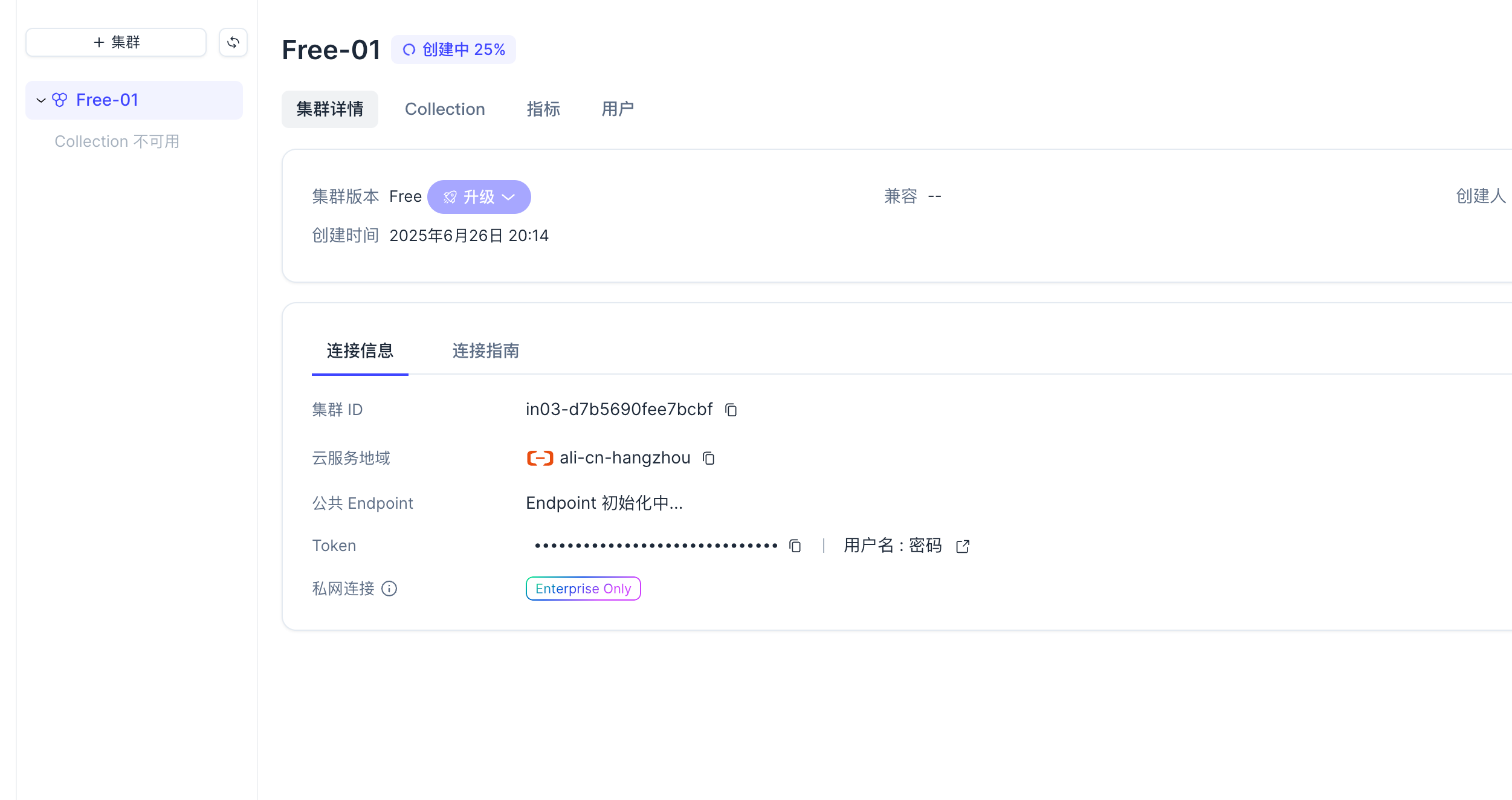Copy the ali-cn-hangzhou region text
Image resolution: width=1512 pixels, height=800 pixels.
tap(708, 459)
